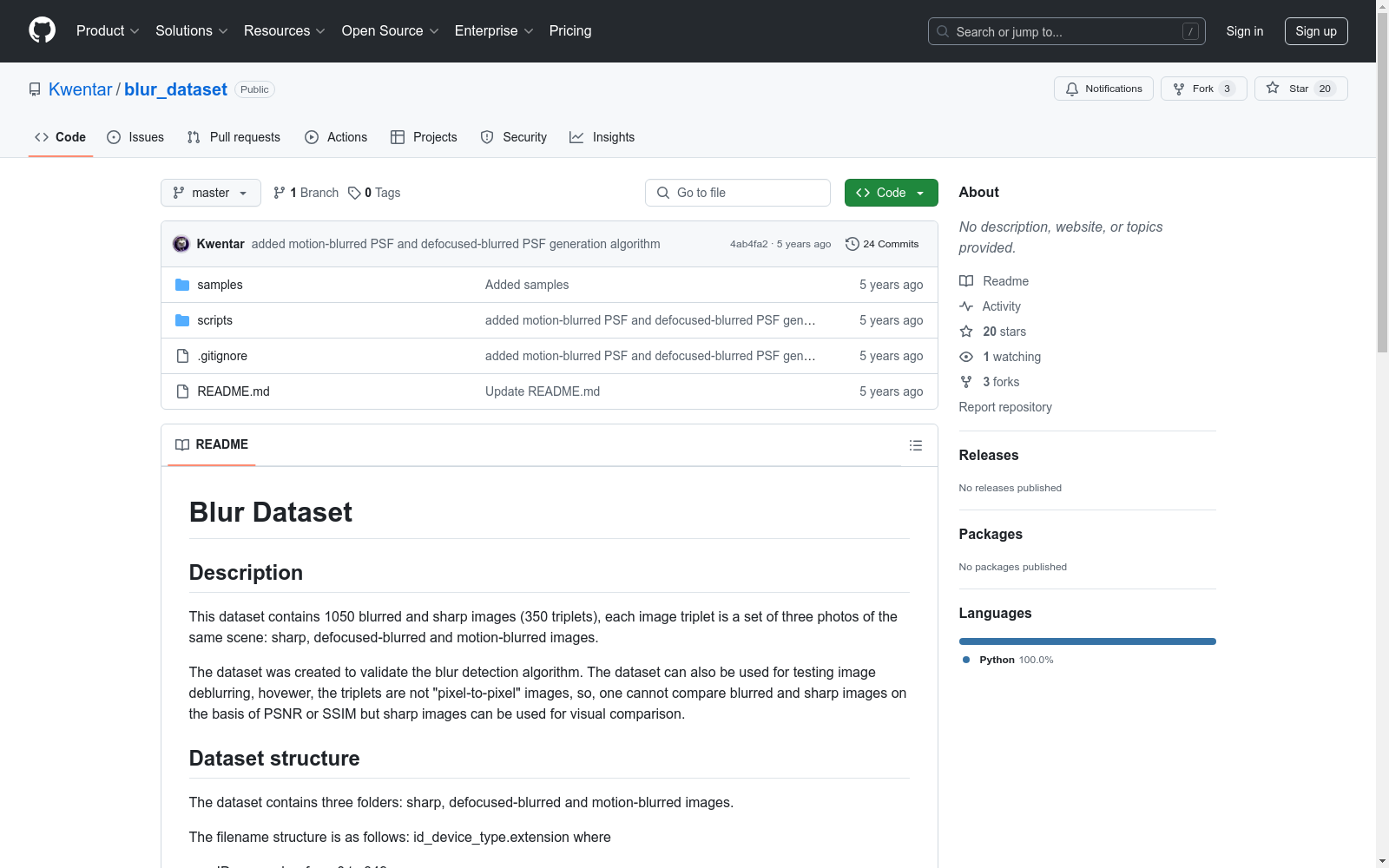
Task: Click the Notifications button
Action: click(1103, 89)
